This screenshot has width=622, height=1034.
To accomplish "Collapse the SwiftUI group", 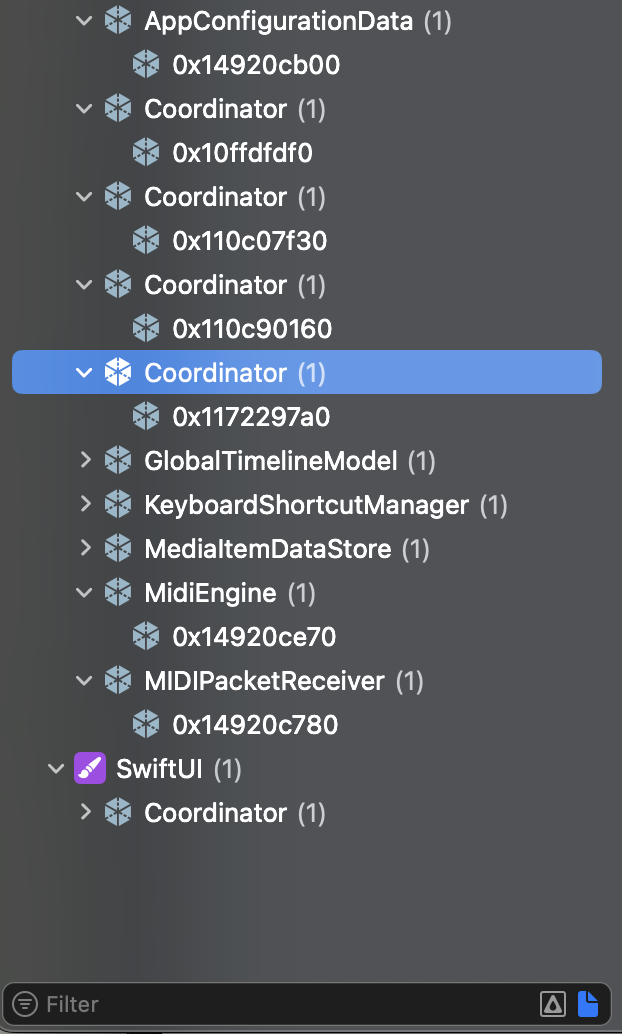I will point(56,768).
